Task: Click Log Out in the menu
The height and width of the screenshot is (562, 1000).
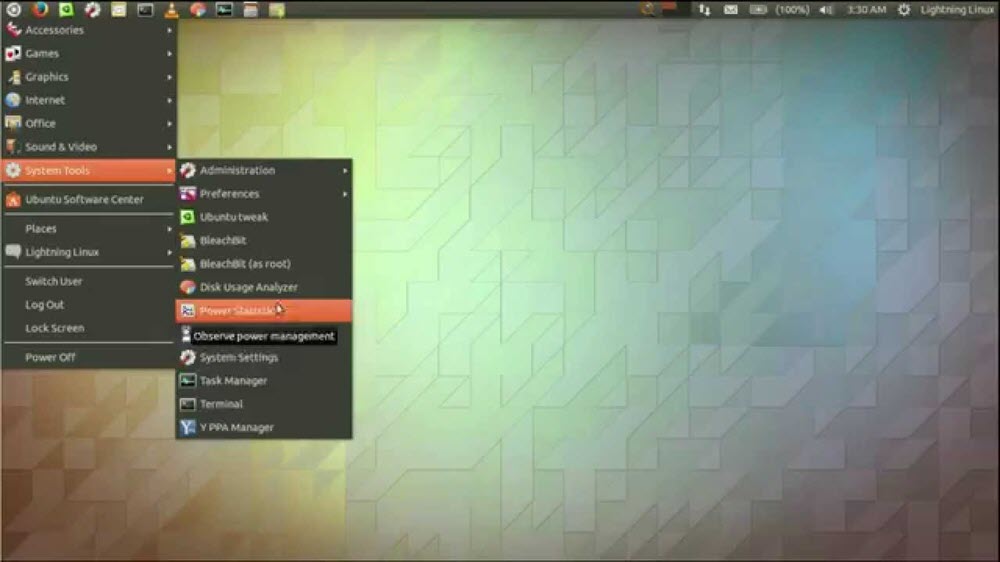Action: coord(45,305)
